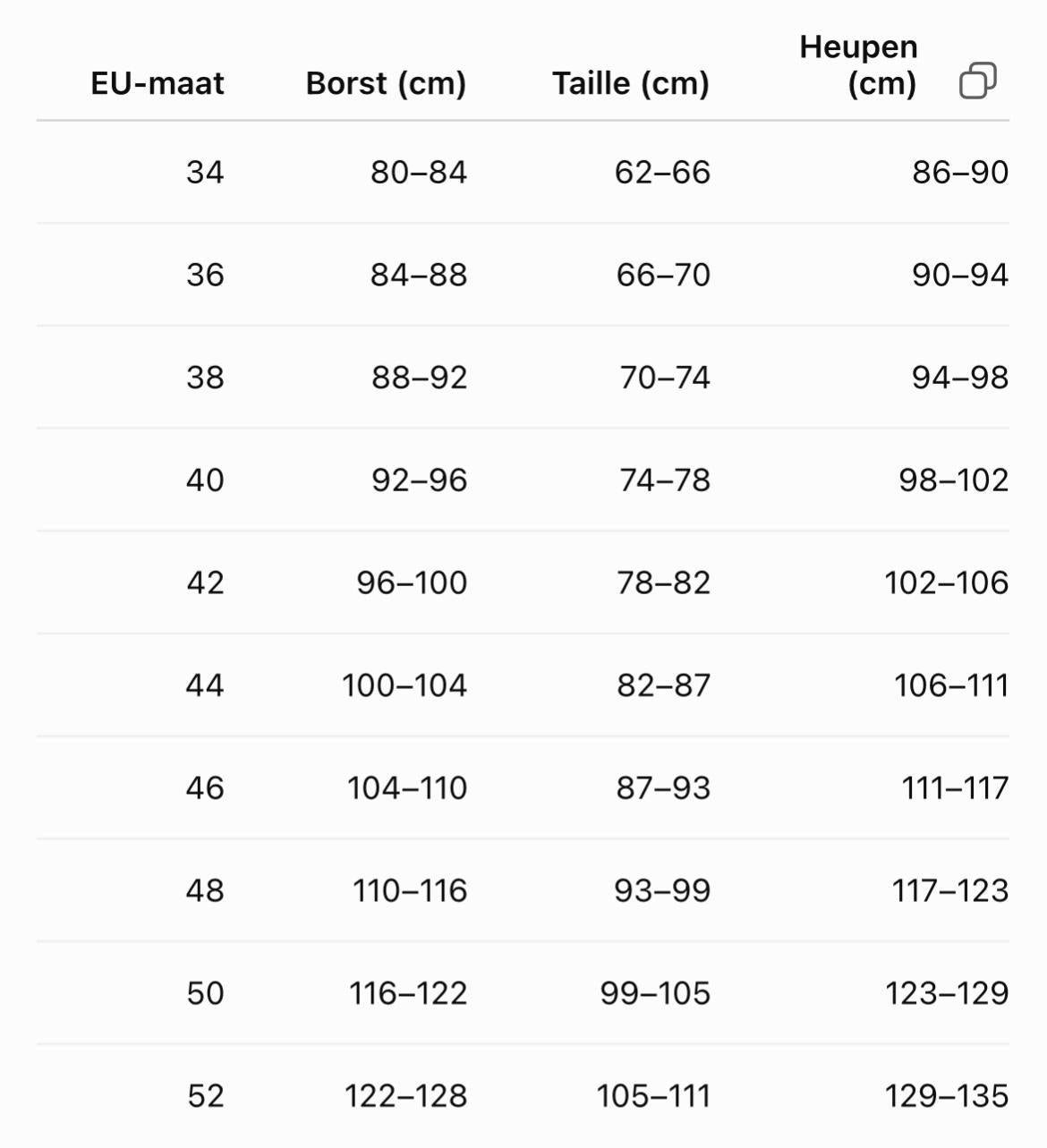
Task: Click EU size 38 cell
Action: 205,378
